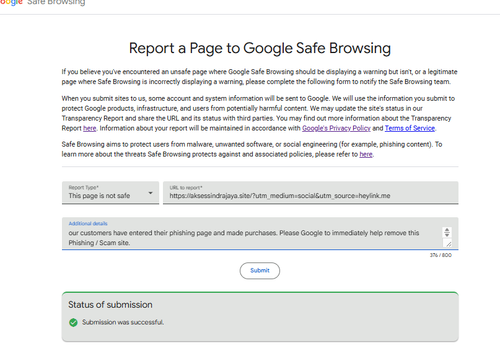Click the text area resize handle
This screenshot has height=362, width=500.
(448, 244)
